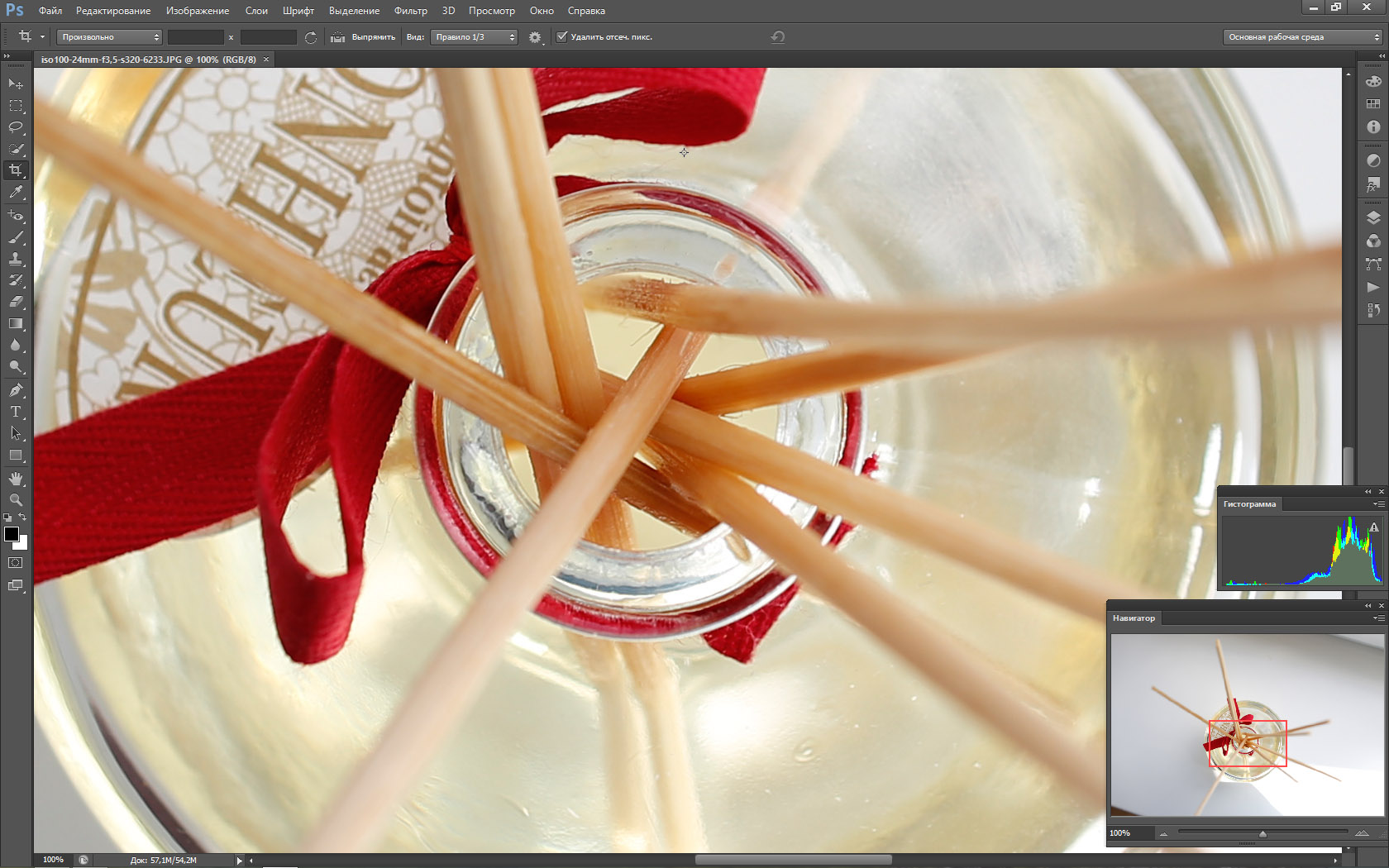Select the Pen tool

[16, 389]
